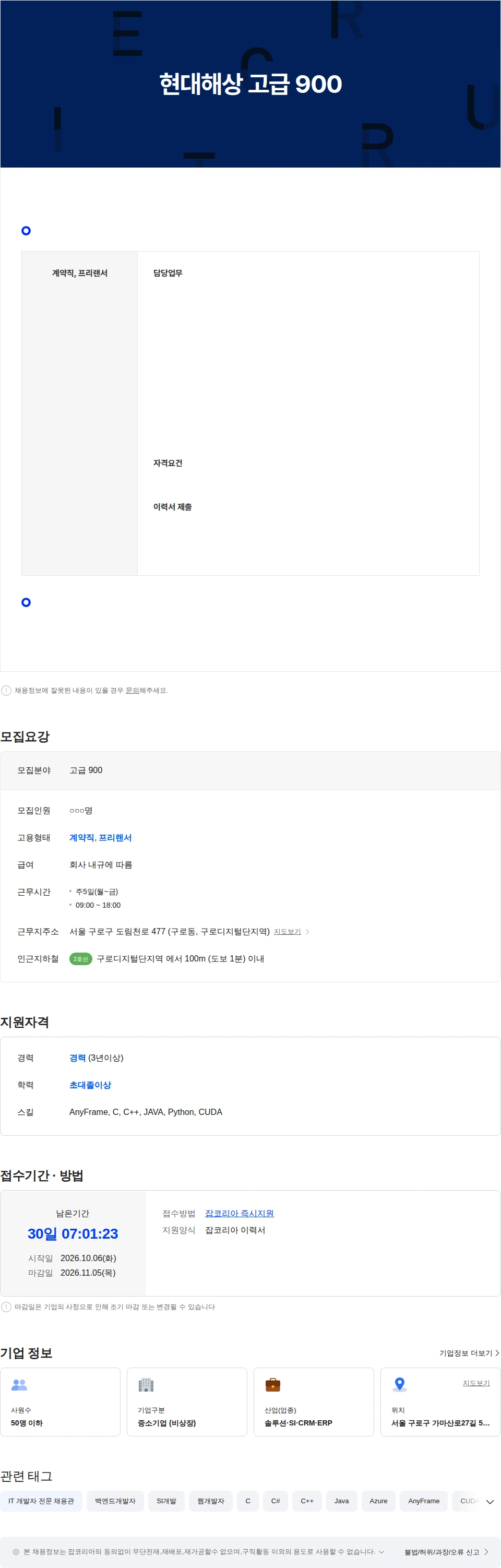Click 계약직, 프리랜서 employment type link
The width and height of the screenshot is (501, 1568).
[x=100, y=838]
